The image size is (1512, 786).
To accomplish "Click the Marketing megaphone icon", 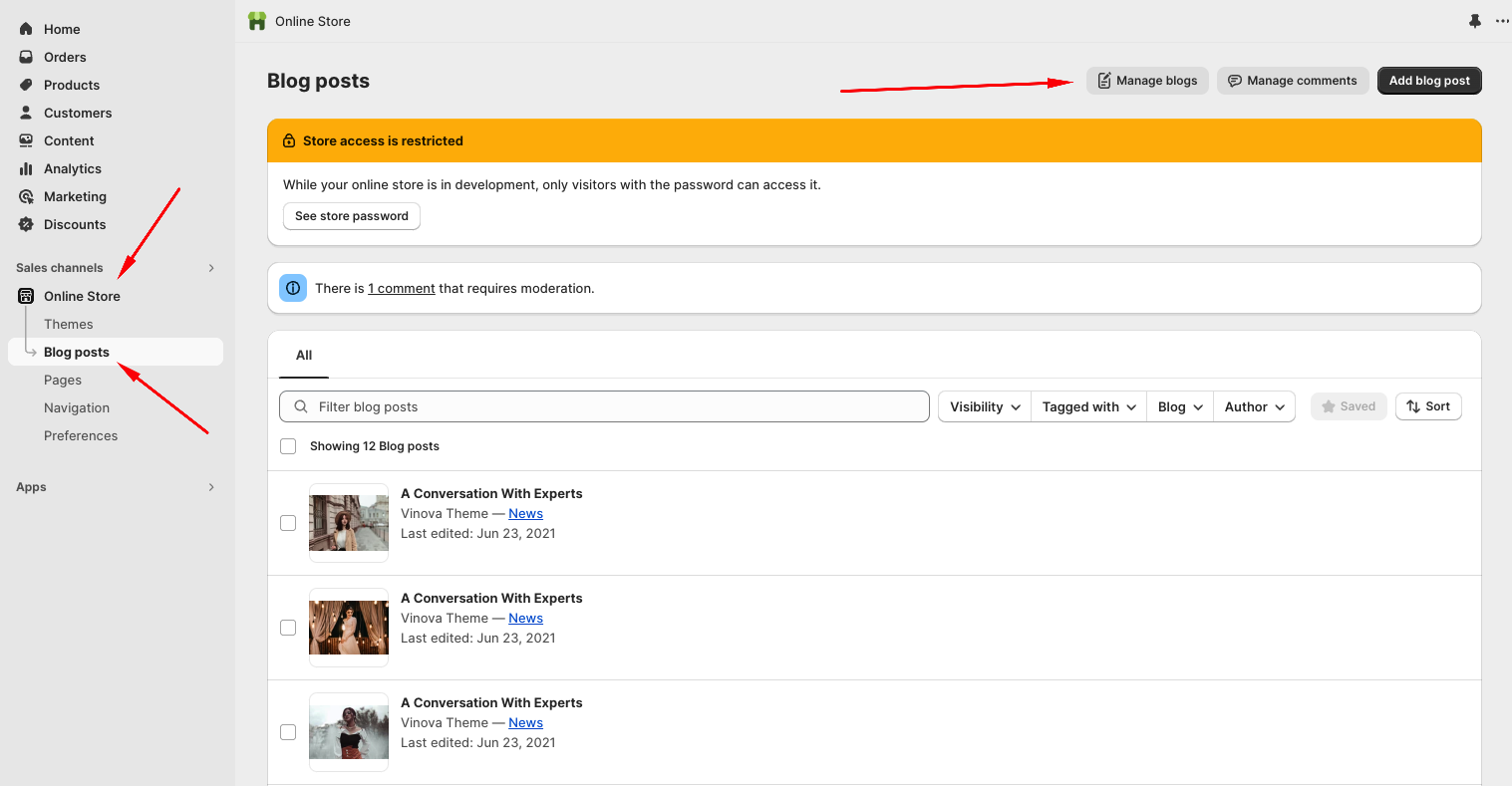I will point(26,196).
